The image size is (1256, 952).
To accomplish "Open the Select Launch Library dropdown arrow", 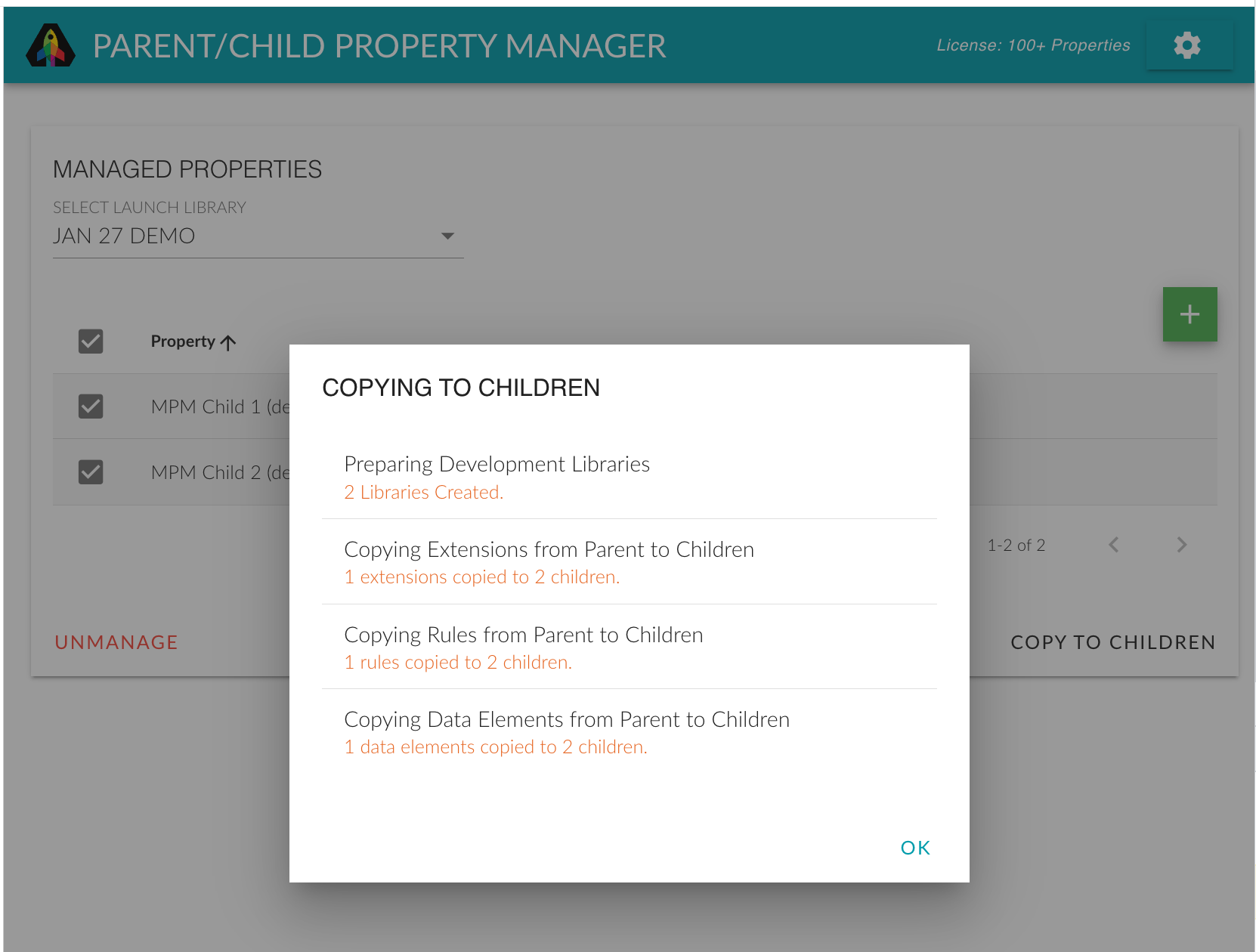I will pyautogui.click(x=447, y=236).
